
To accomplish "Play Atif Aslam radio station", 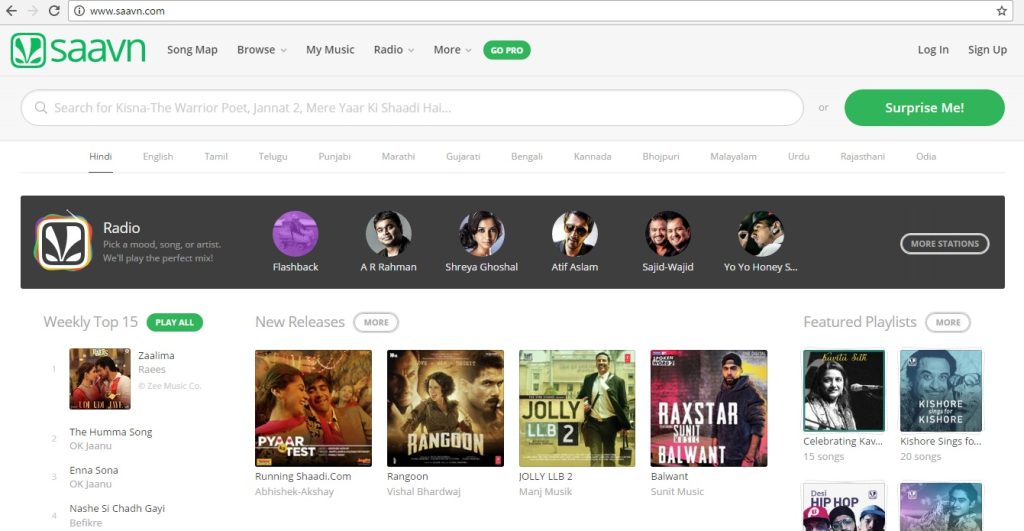I will (x=575, y=233).
